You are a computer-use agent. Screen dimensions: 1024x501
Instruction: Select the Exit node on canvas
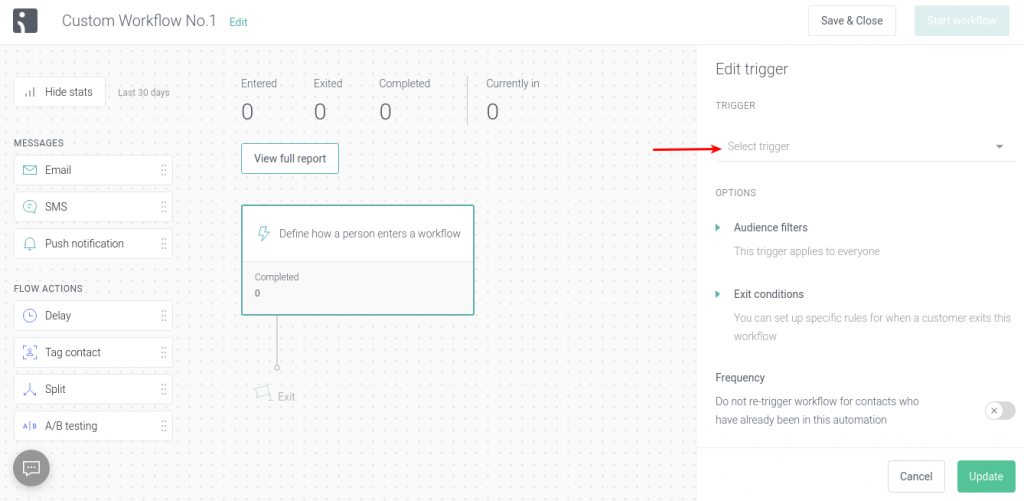pos(275,396)
